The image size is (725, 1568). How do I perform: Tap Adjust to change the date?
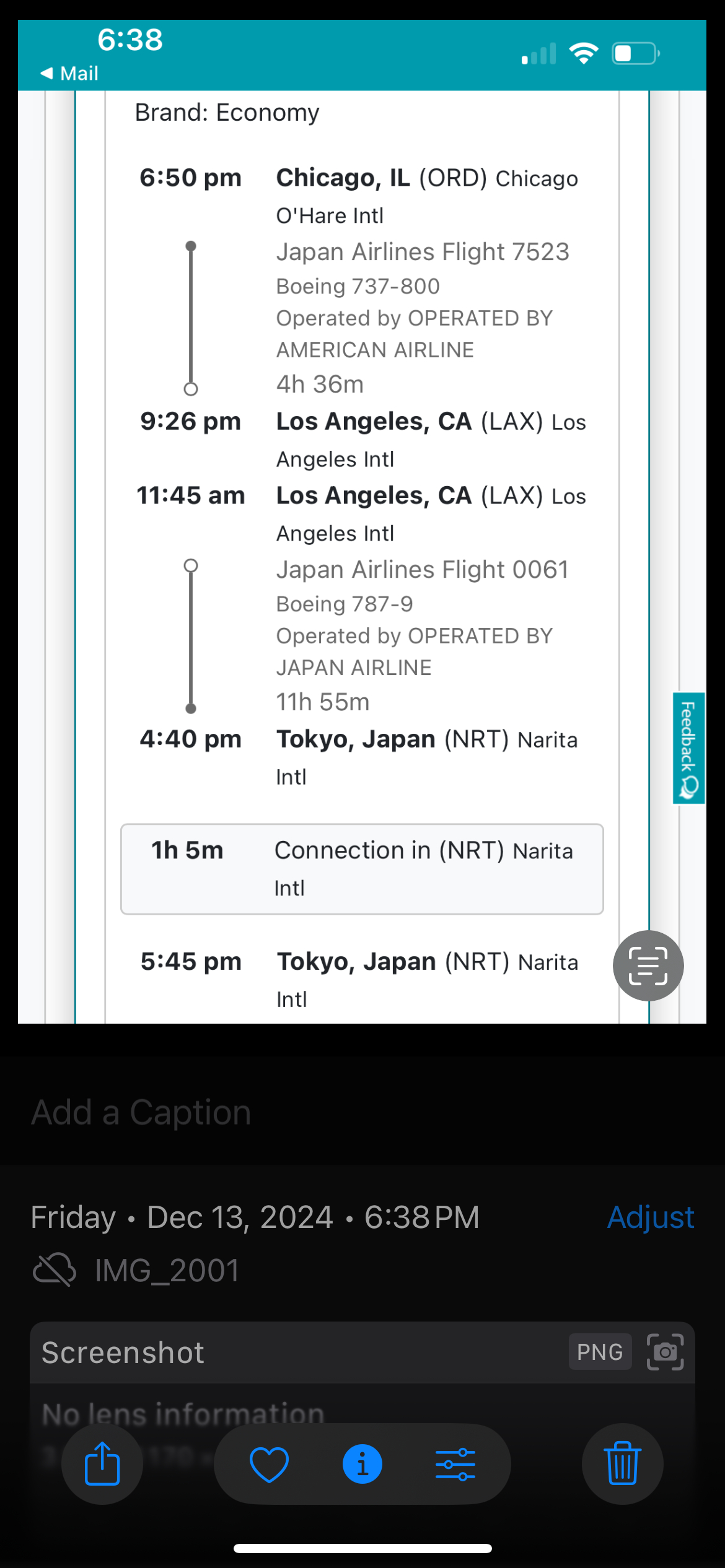651,1217
